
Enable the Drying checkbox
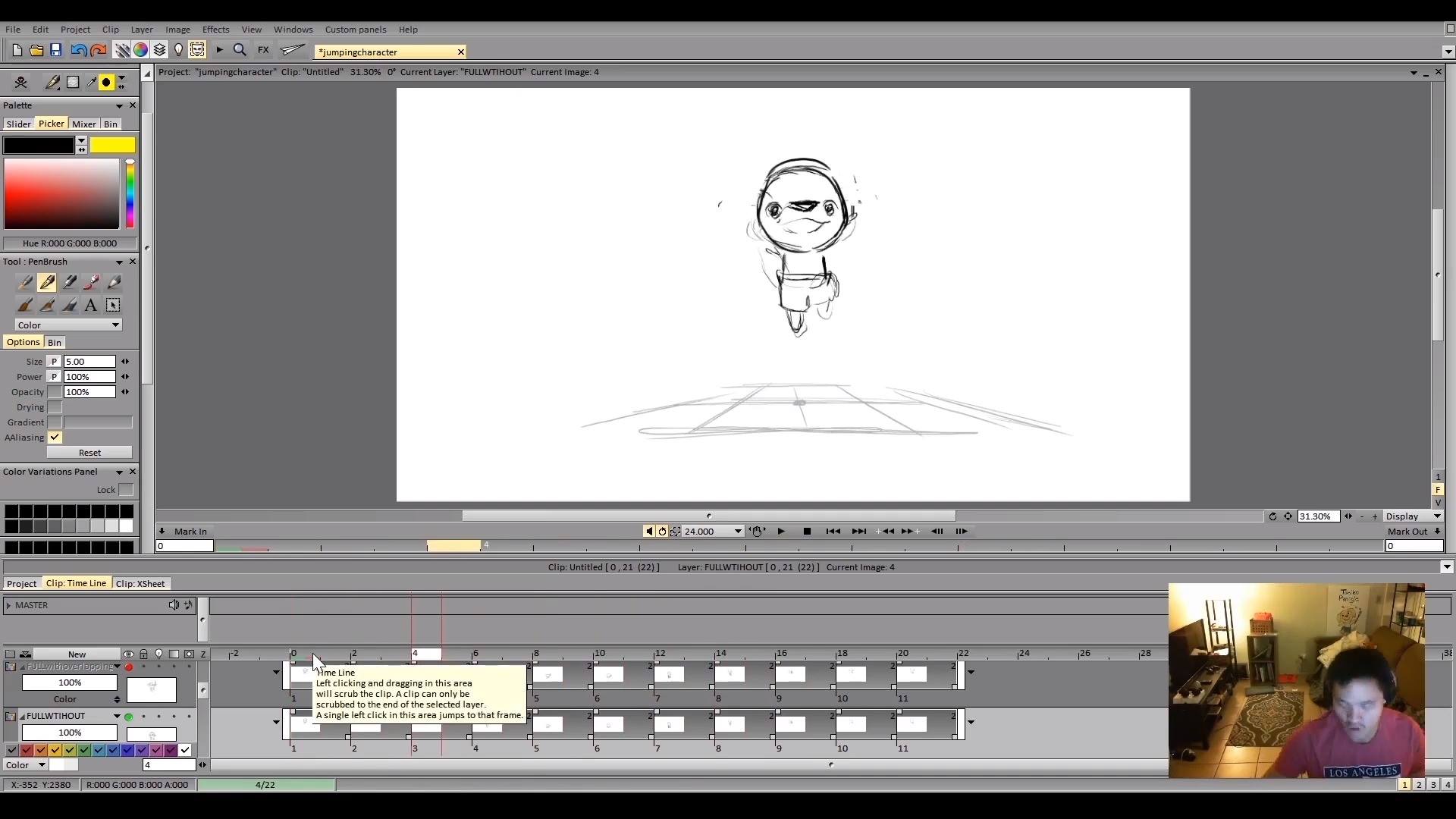[55, 407]
